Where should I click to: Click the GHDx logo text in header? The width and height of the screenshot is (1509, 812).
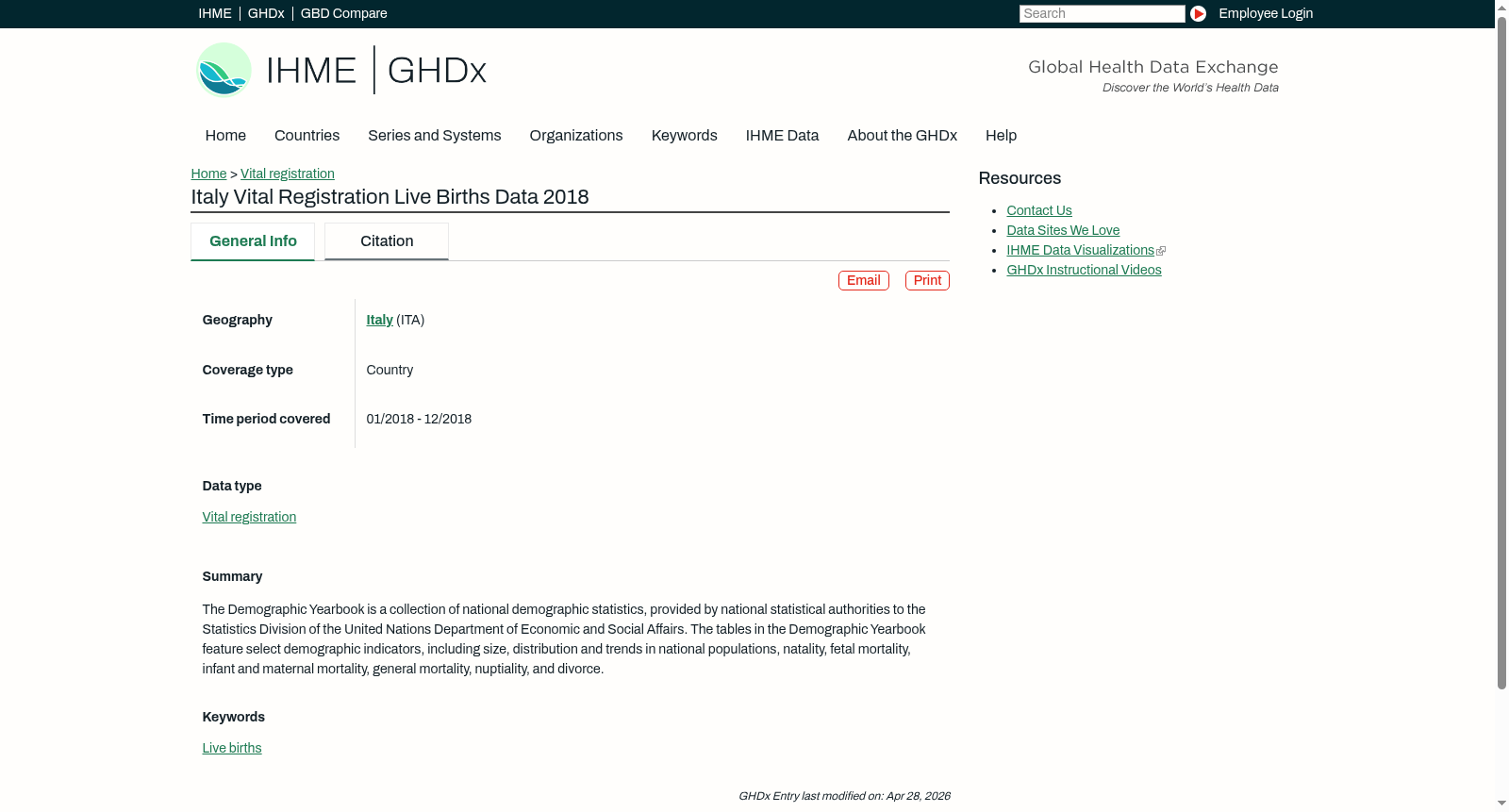coord(437,71)
